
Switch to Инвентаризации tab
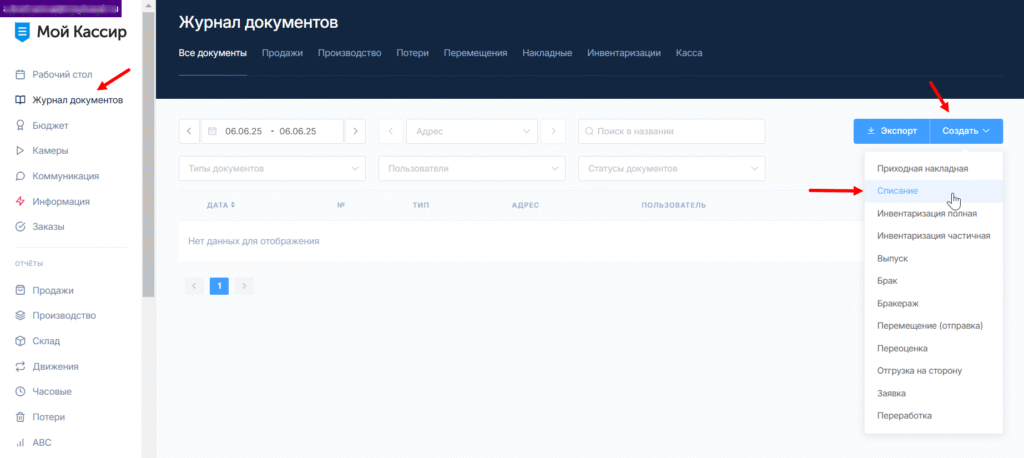(x=624, y=53)
